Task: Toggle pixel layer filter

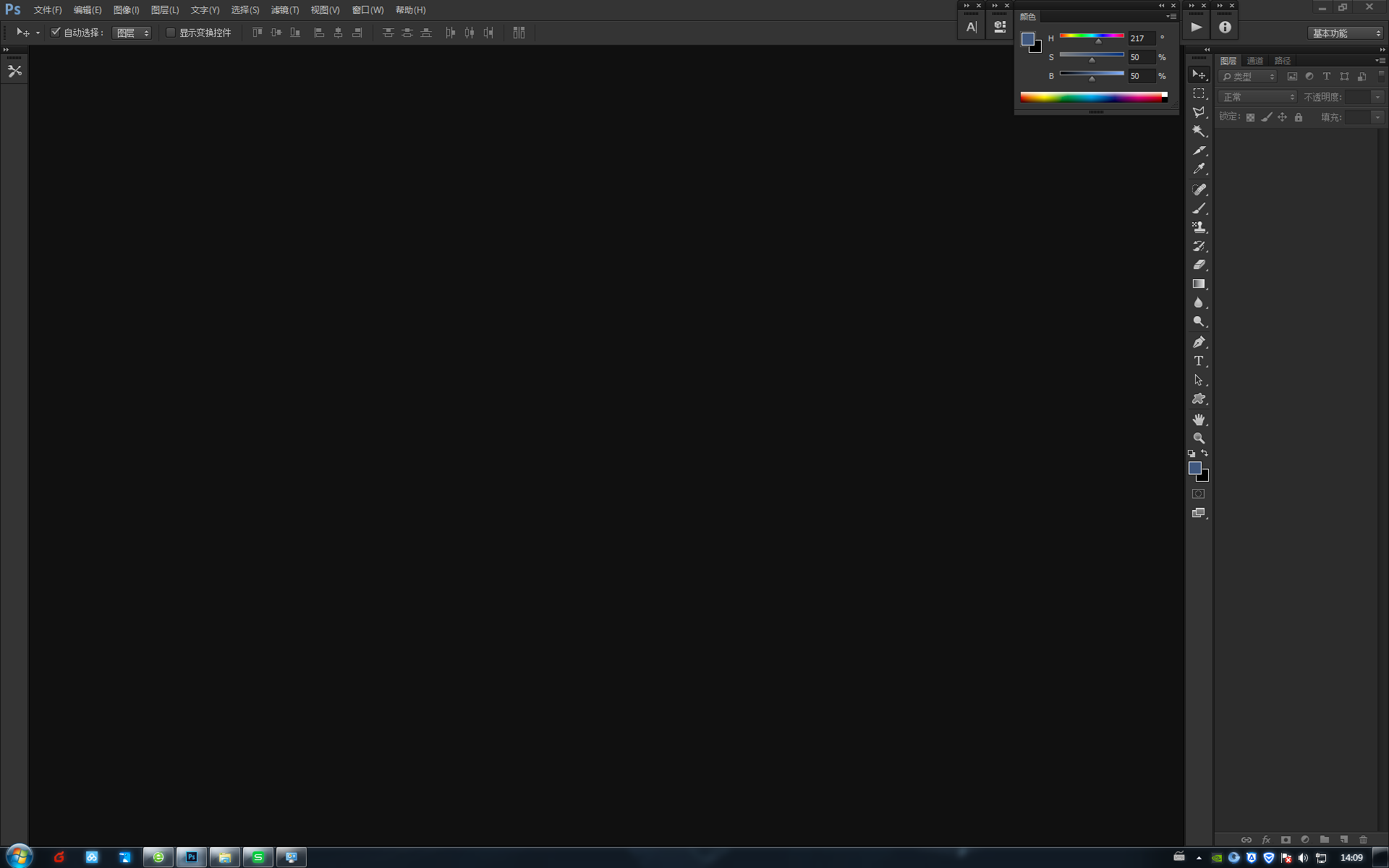Action: pyautogui.click(x=1292, y=77)
